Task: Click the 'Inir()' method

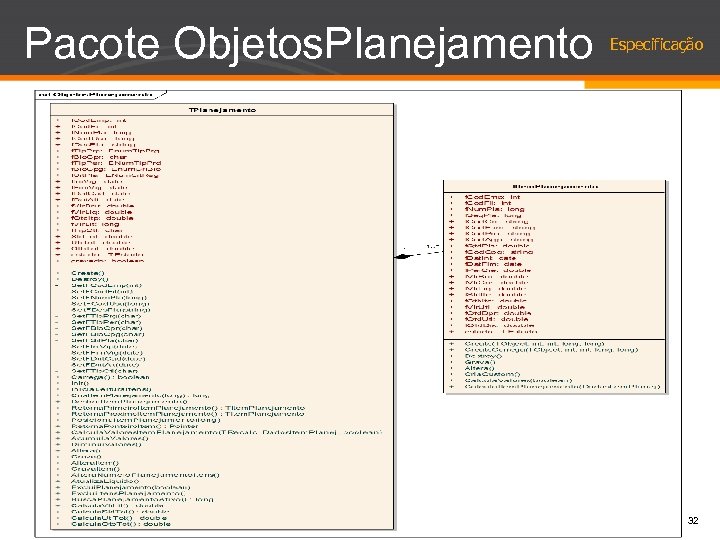Action: (x=80, y=383)
